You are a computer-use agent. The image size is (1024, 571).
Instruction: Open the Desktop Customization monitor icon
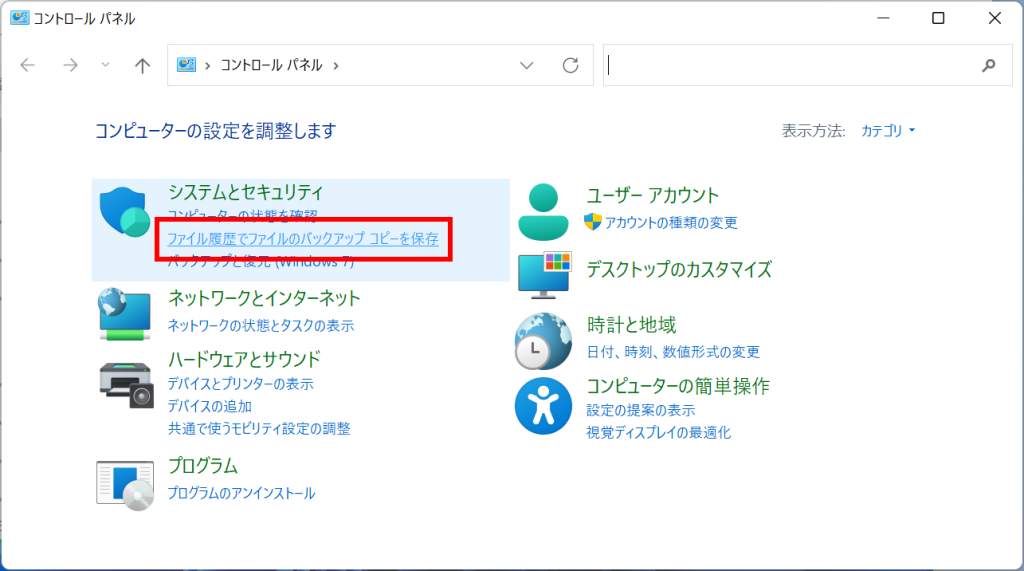[544, 275]
